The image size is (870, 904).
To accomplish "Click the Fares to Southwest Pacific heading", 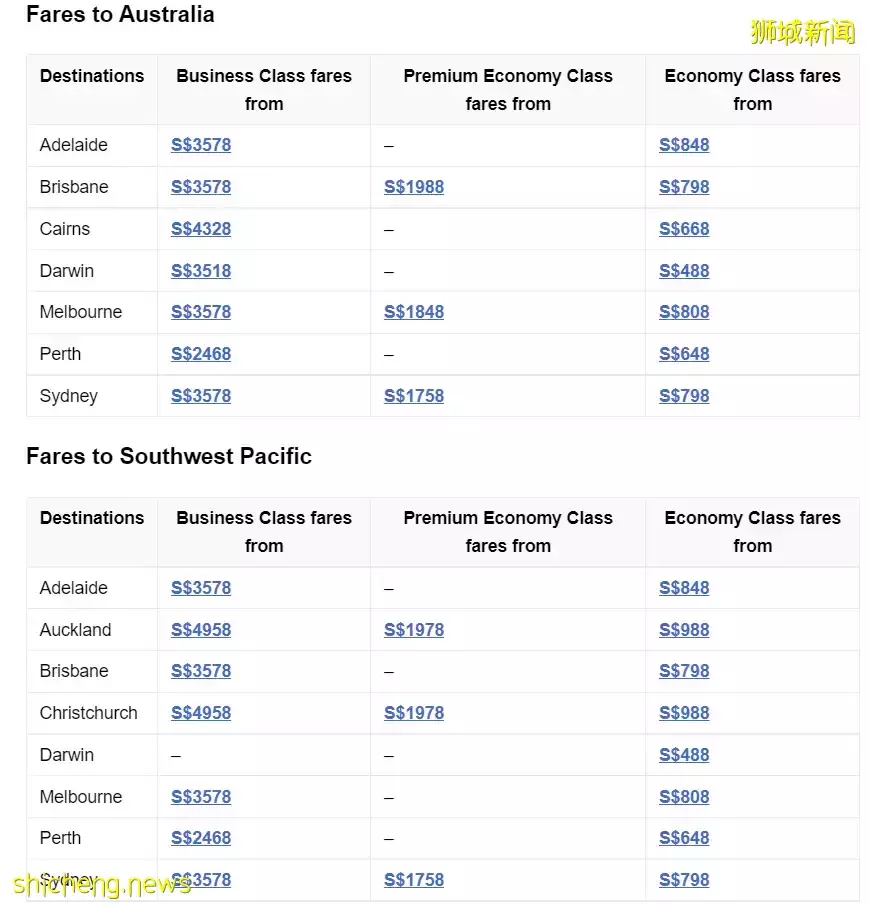I will pyautogui.click(x=169, y=456).
